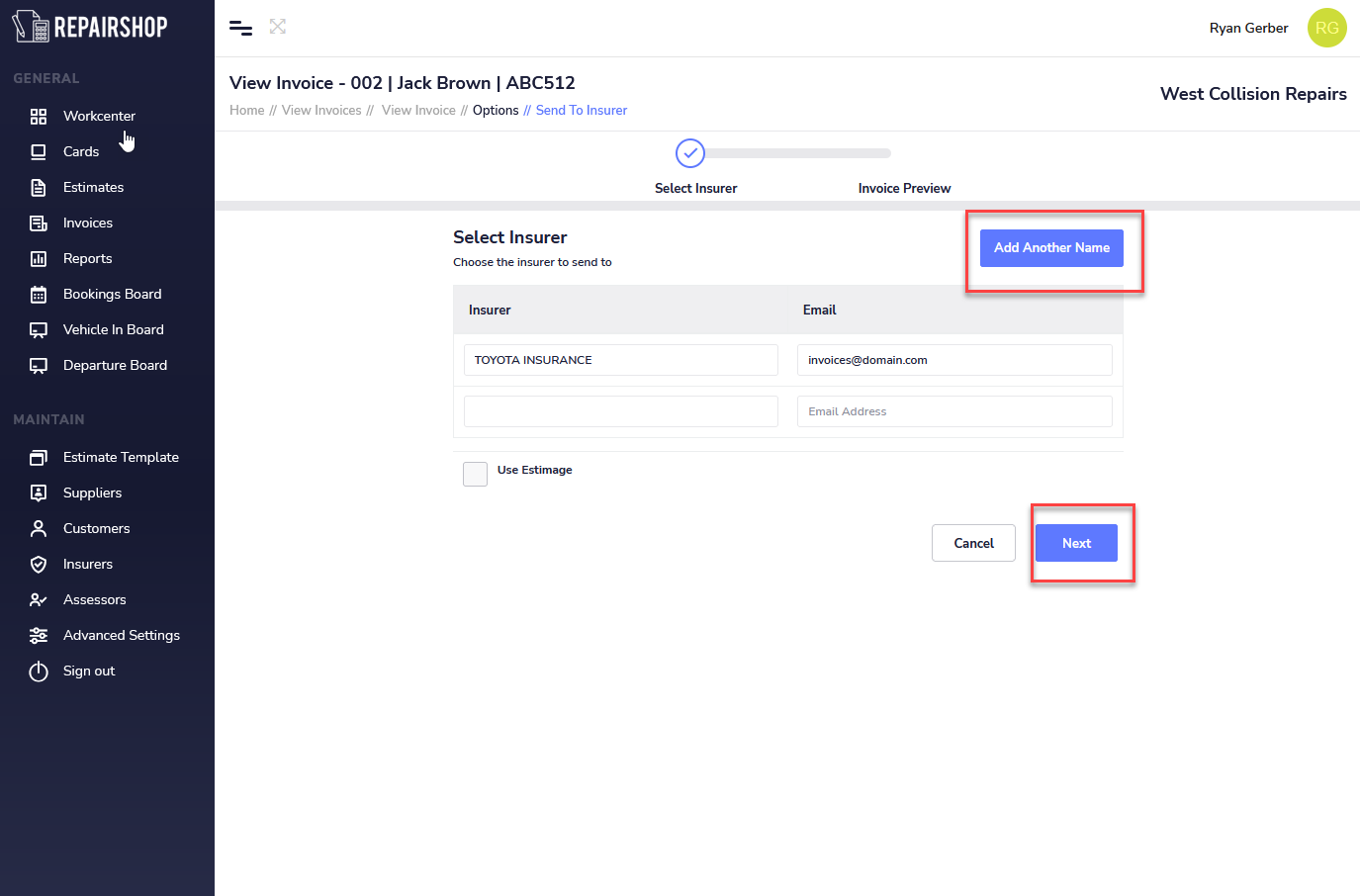This screenshot has height=896, width=1360.
Task: Open Ryan Gerber user avatar menu
Action: point(1326,28)
